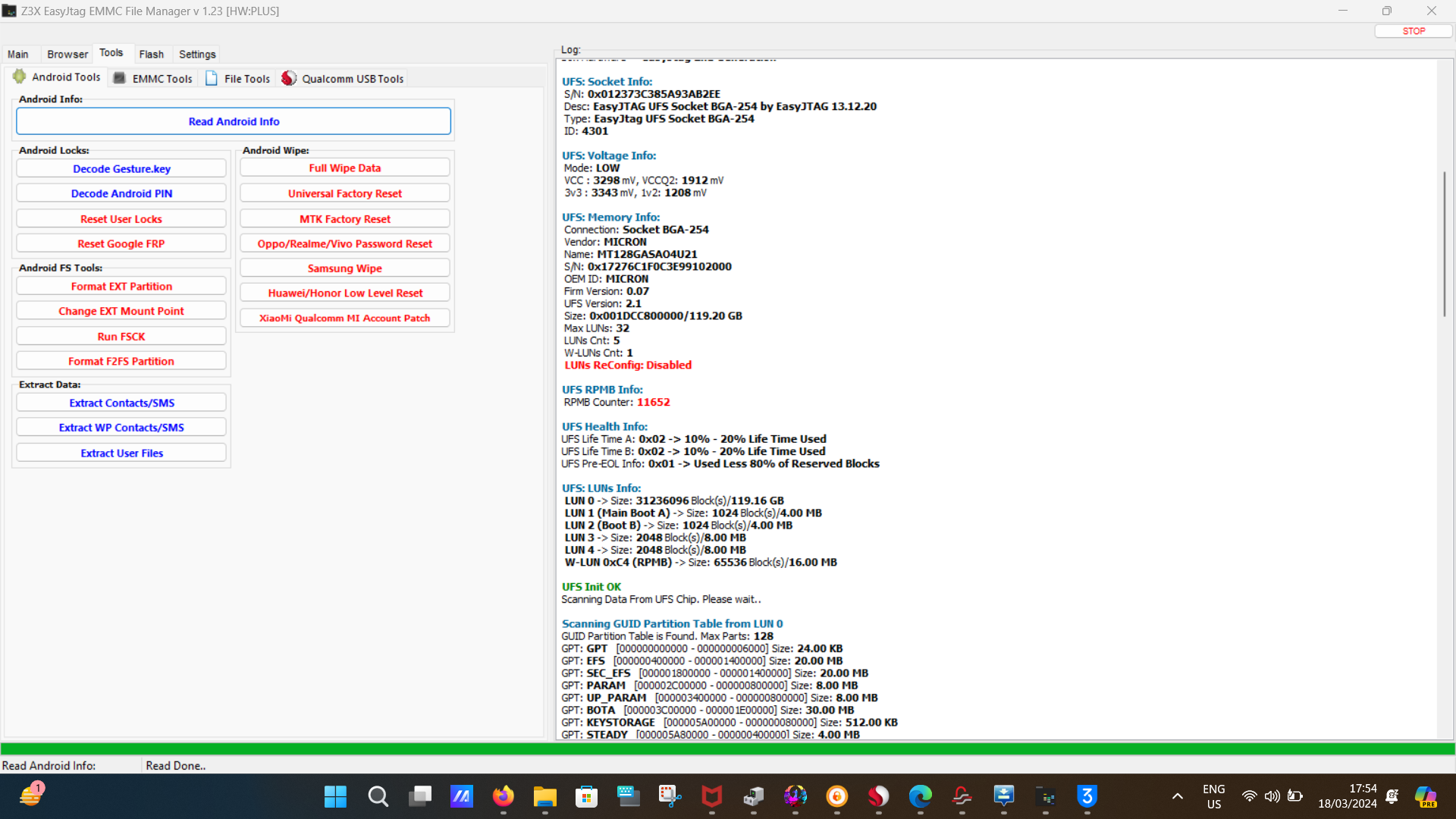This screenshot has width=1456, height=819.
Task: Click the EMMC Tools chip icon
Action: 120,78
